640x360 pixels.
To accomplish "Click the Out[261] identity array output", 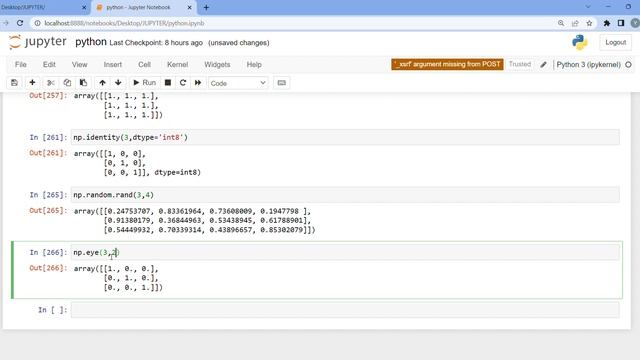I will [137, 163].
